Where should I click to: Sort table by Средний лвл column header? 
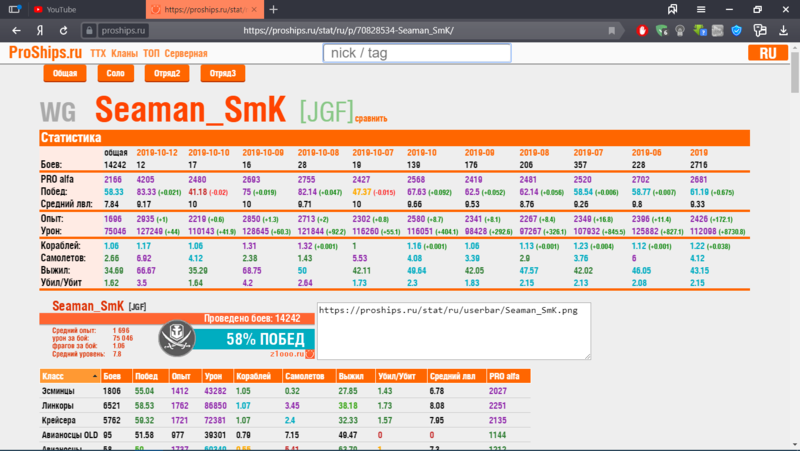[x=457, y=376]
